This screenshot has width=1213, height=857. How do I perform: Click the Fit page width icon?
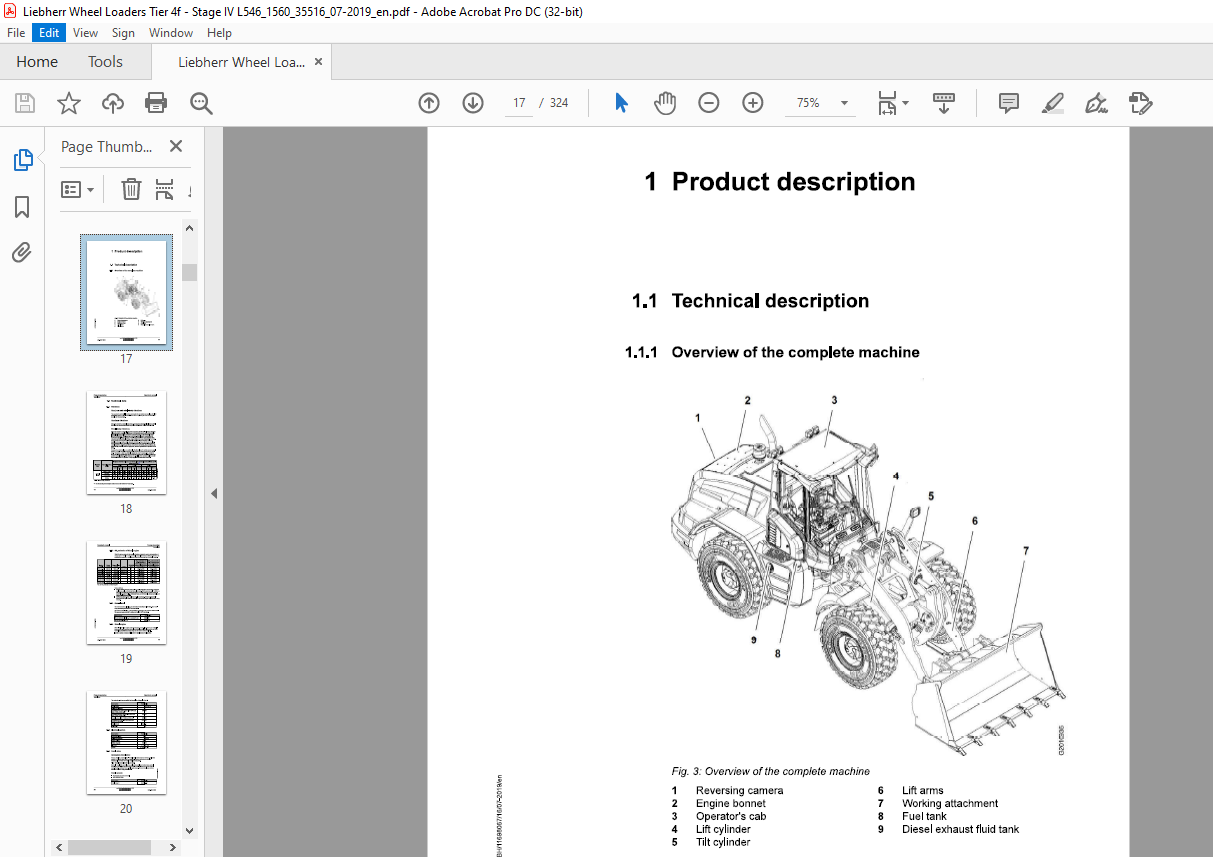point(886,103)
